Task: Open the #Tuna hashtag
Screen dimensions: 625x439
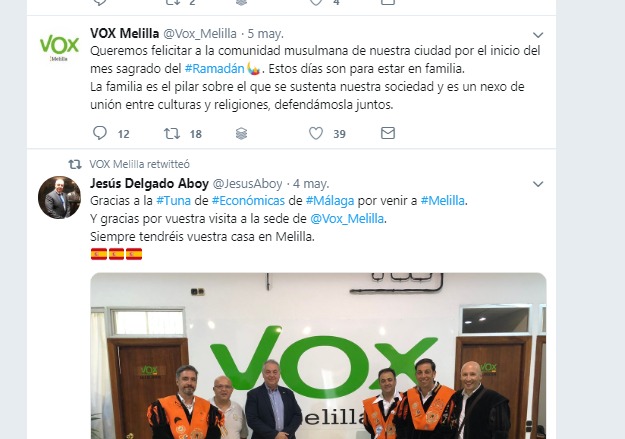Action: click(x=173, y=200)
